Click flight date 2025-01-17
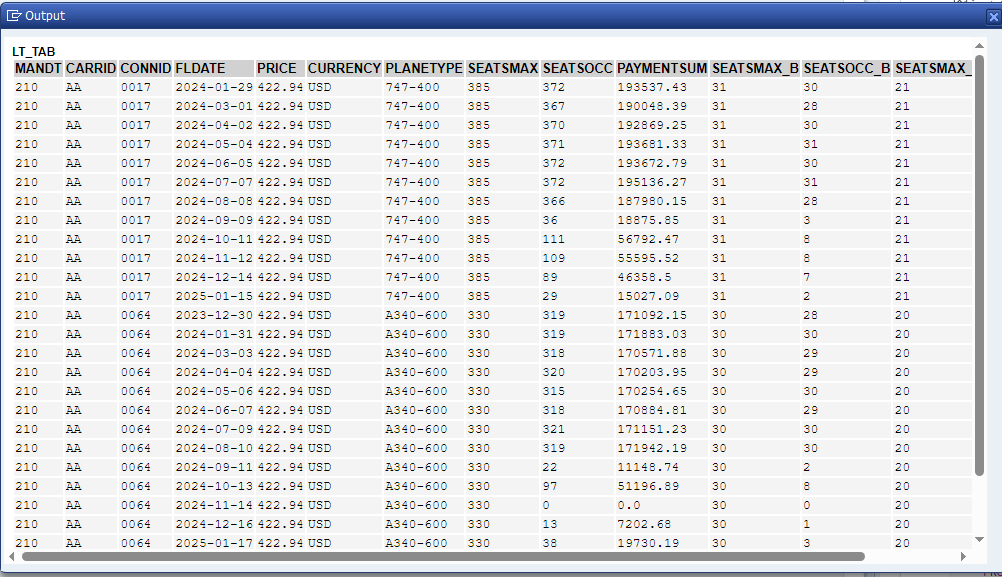This screenshot has height=577, width=1002. [214, 544]
